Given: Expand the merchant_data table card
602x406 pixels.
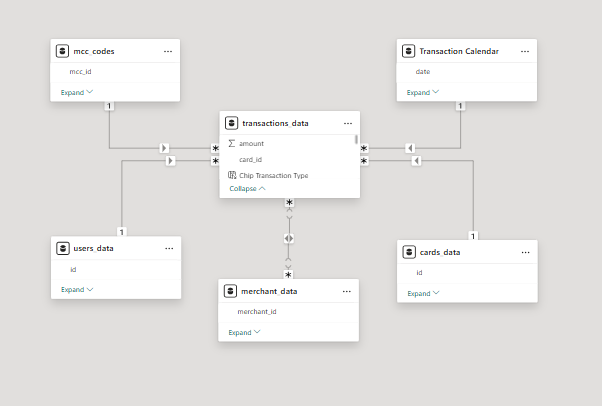Looking at the screenshot, I should click(x=245, y=333).
